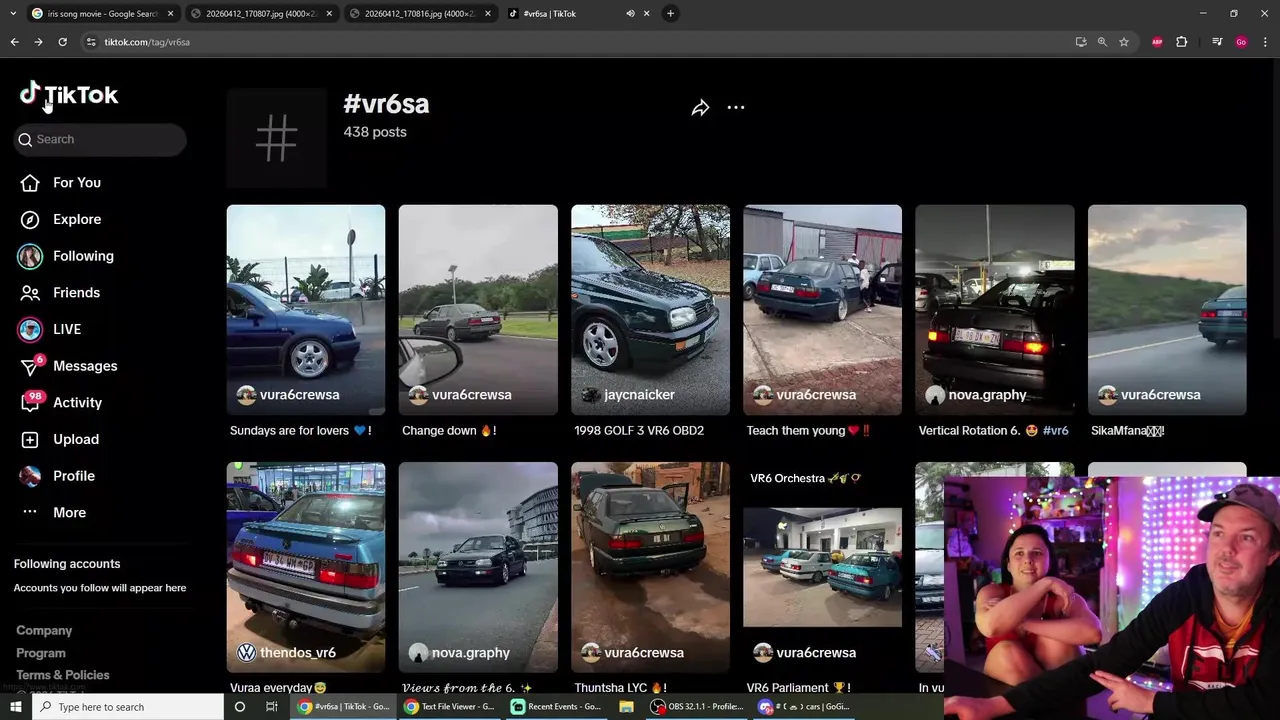Bookmark this page with the star
The height and width of the screenshot is (720, 1280).
(x=1124, y=42)
